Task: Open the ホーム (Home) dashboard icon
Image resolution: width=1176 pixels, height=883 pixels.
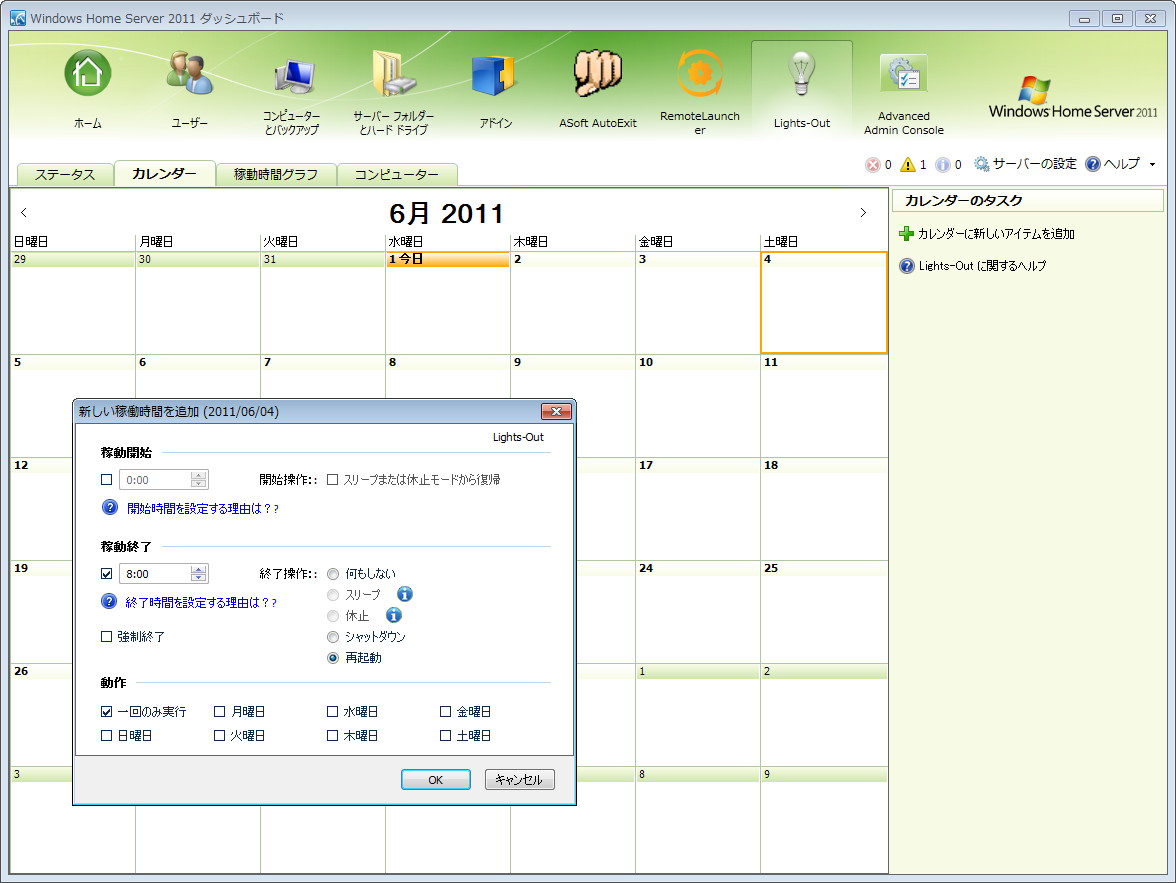Action: [88, 74]
